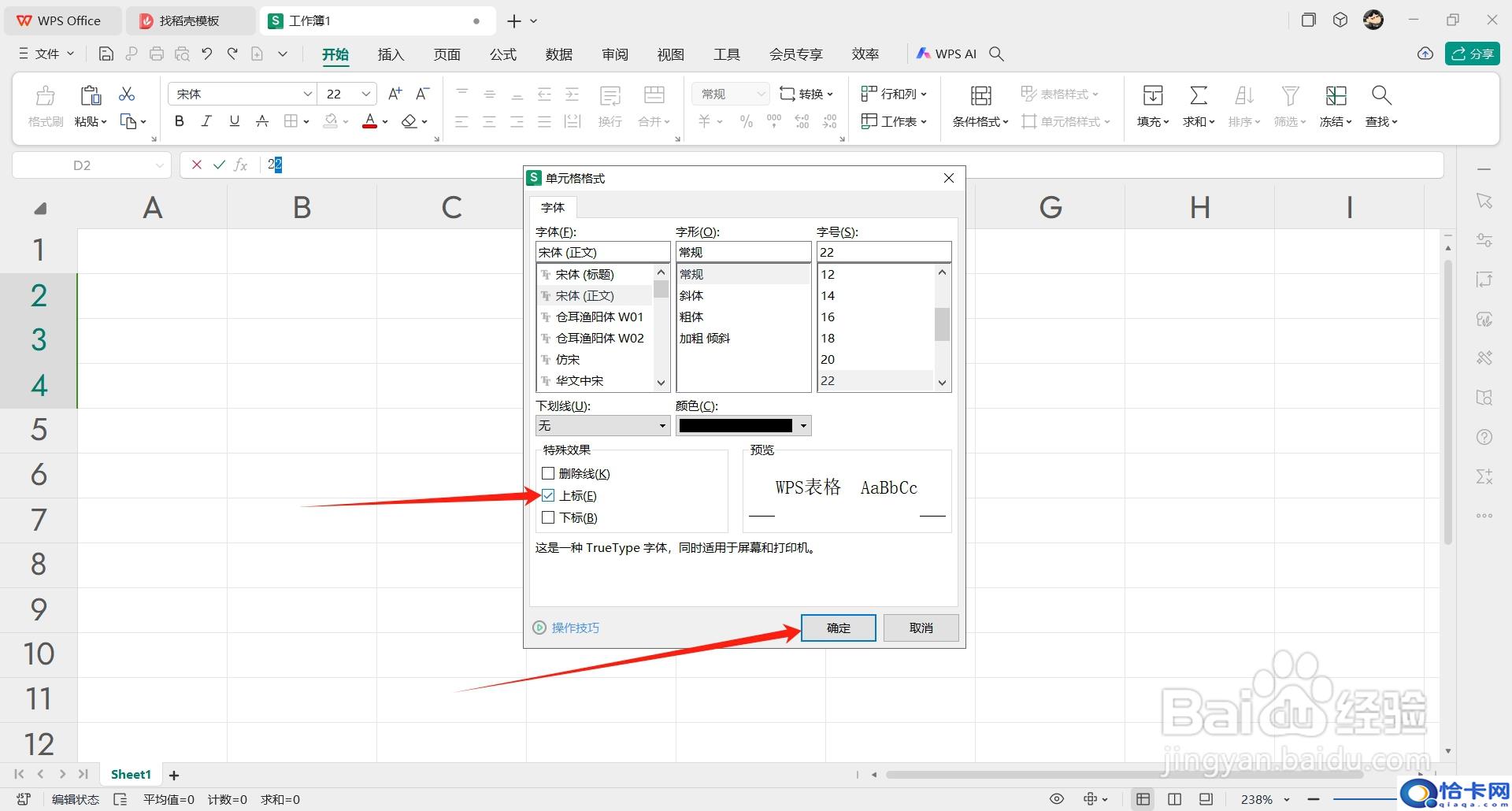Screen dimensions: 1512x811
Task: Open the 文件 file menu dropdown
Action: [46, 54]
